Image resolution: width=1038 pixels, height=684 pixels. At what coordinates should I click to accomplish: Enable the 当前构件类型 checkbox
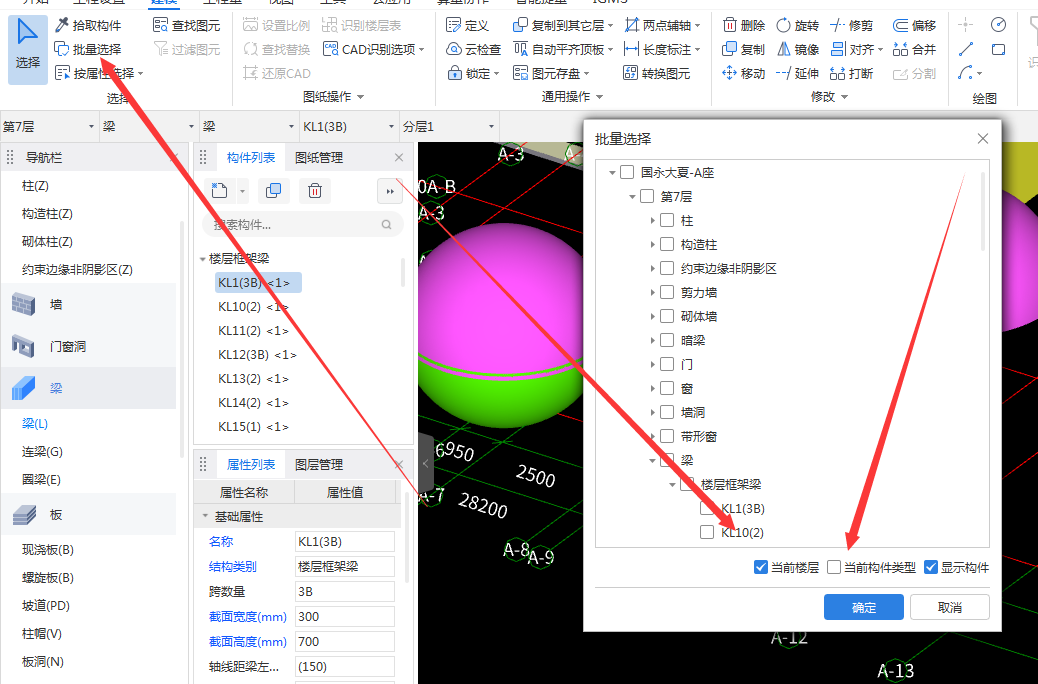pyautogui.click(x=834, y=567)
